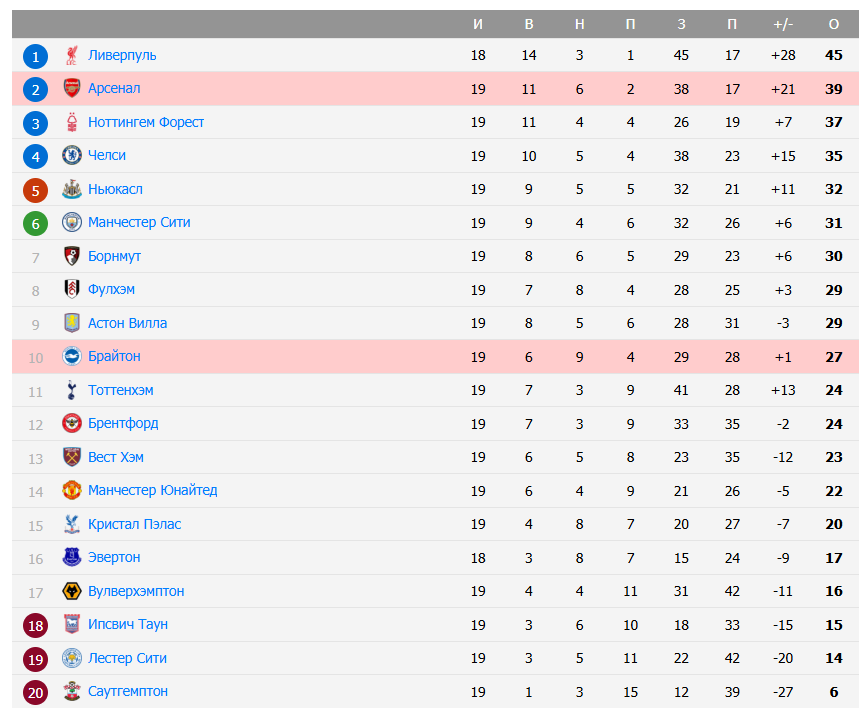Click the Nottingham Forest crest icon

pos(71,122)
